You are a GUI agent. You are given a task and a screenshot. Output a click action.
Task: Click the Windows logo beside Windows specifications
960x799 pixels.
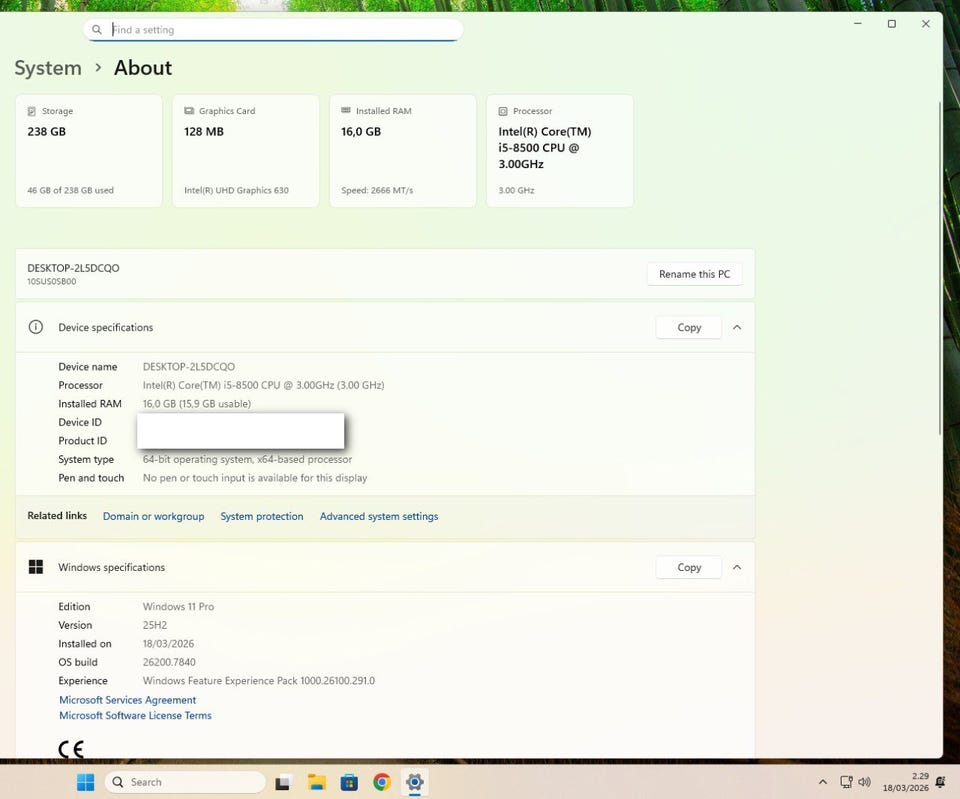click(36, 567)
